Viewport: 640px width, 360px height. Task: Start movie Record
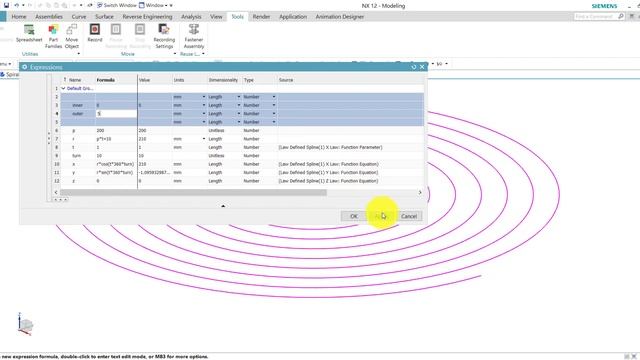(95, 33)
